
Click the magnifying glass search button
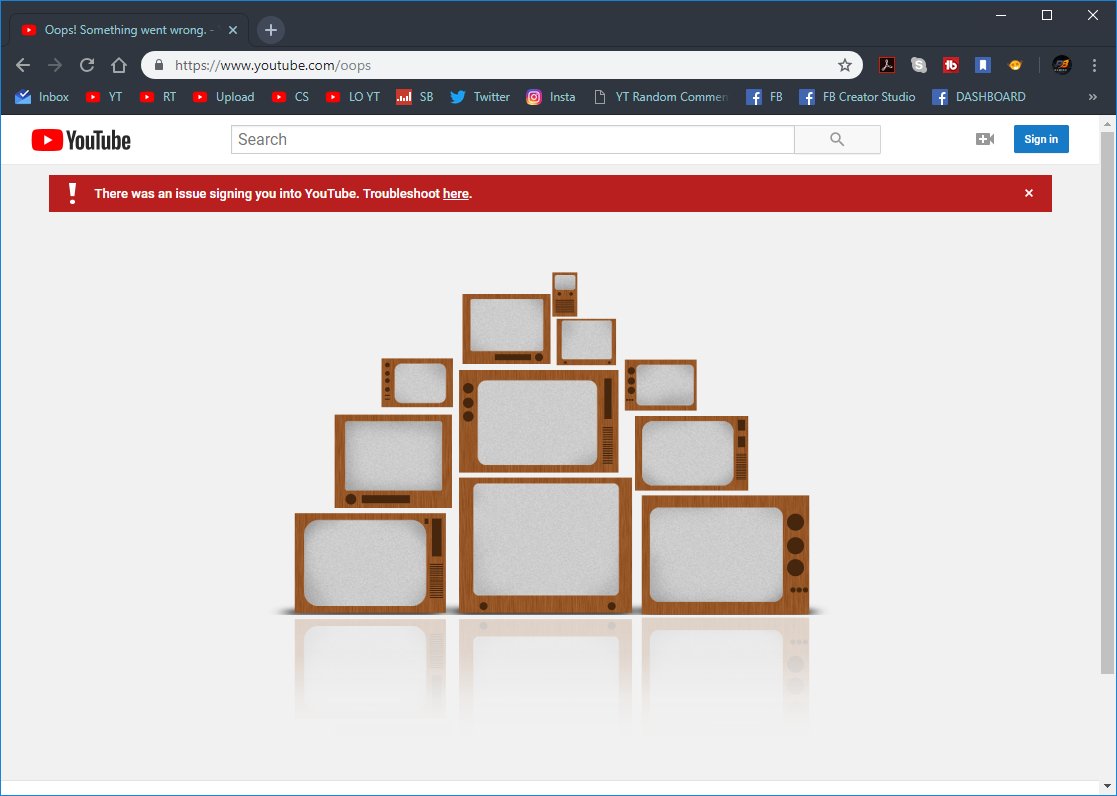(837, 140)
